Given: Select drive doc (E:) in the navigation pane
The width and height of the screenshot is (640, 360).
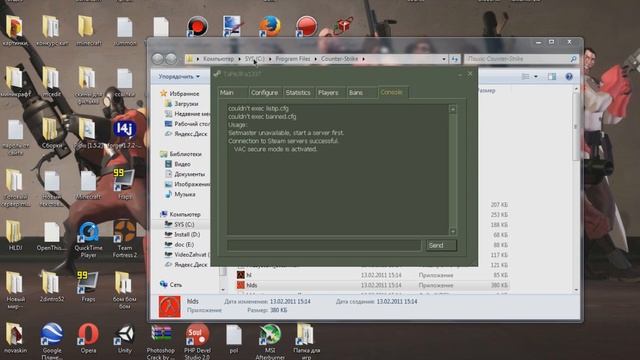Looking at the screenshot, I should [x=179, y=244].
